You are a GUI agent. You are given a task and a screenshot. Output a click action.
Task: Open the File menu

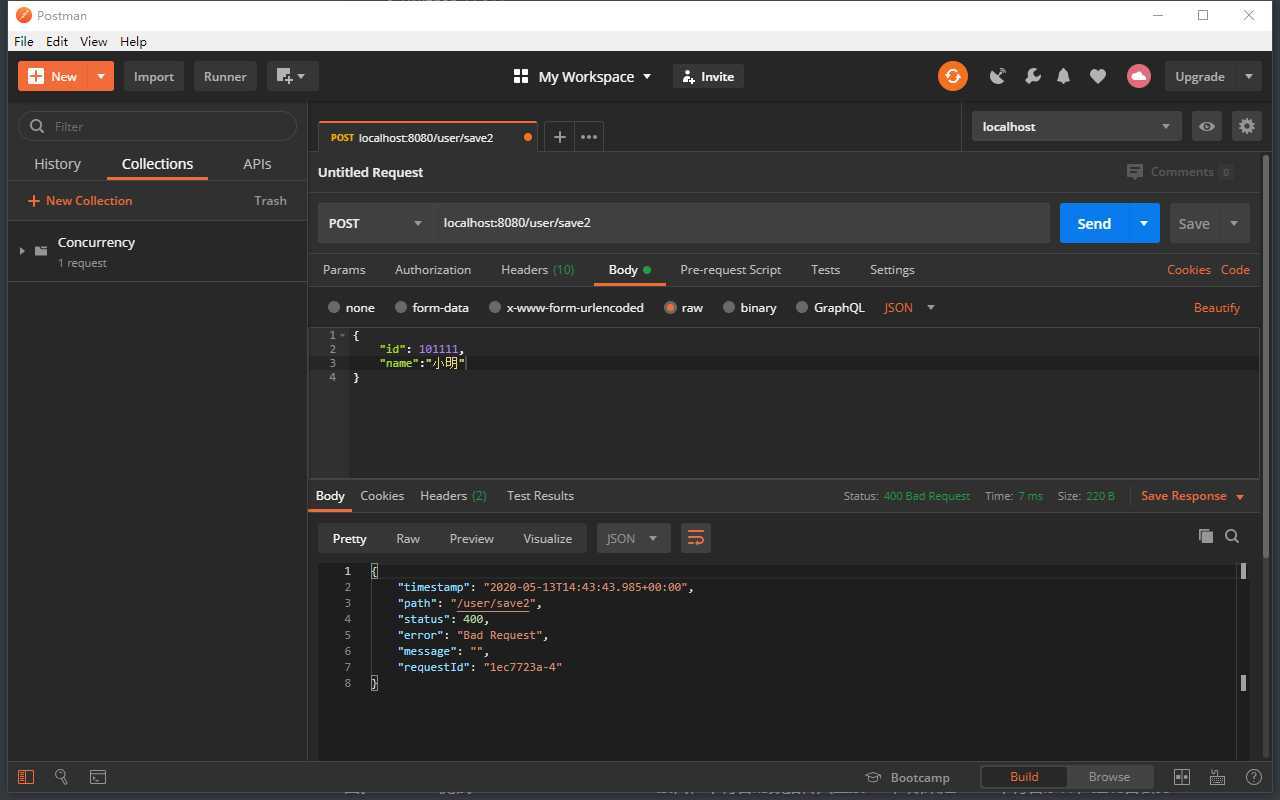coord(23,41)
